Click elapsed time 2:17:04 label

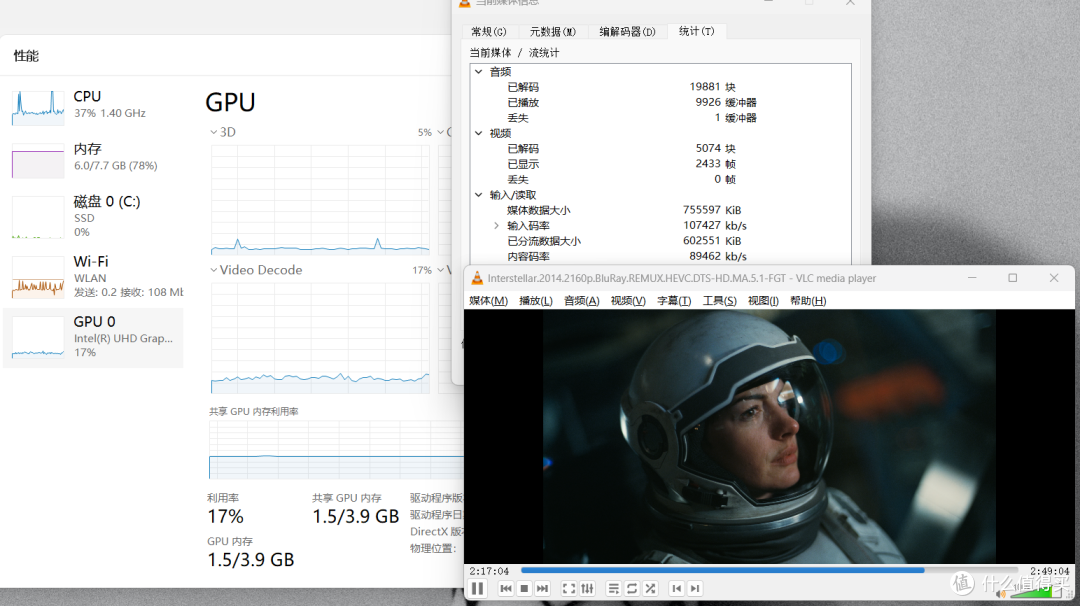point(489,571)
